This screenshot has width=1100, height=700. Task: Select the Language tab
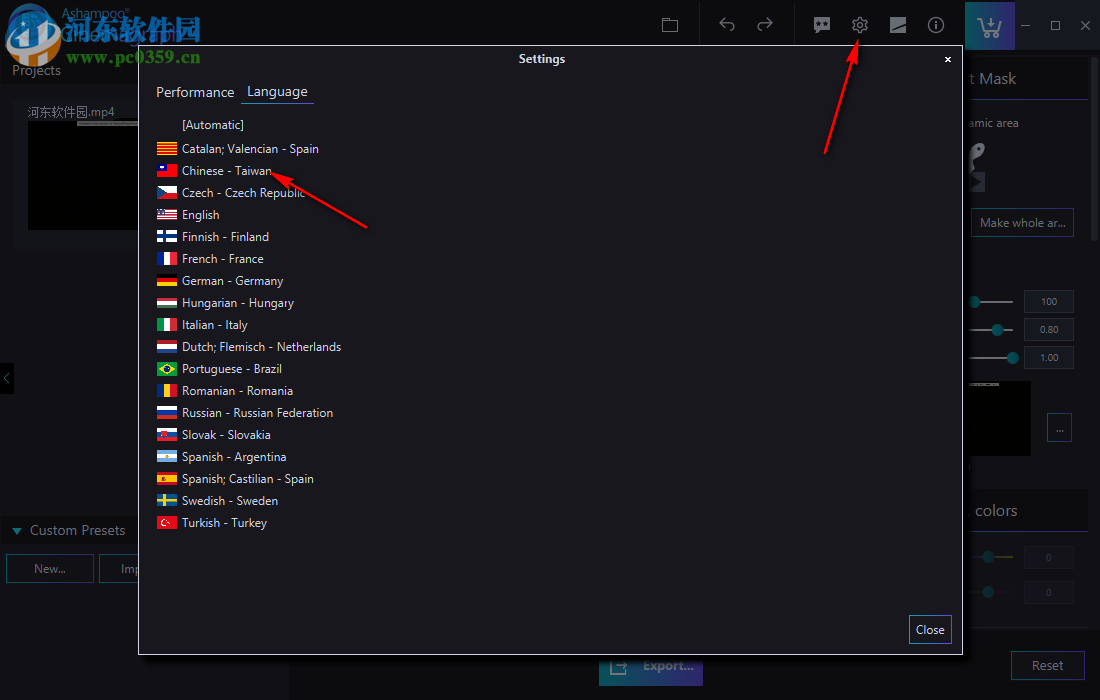[x=277, y=92]
